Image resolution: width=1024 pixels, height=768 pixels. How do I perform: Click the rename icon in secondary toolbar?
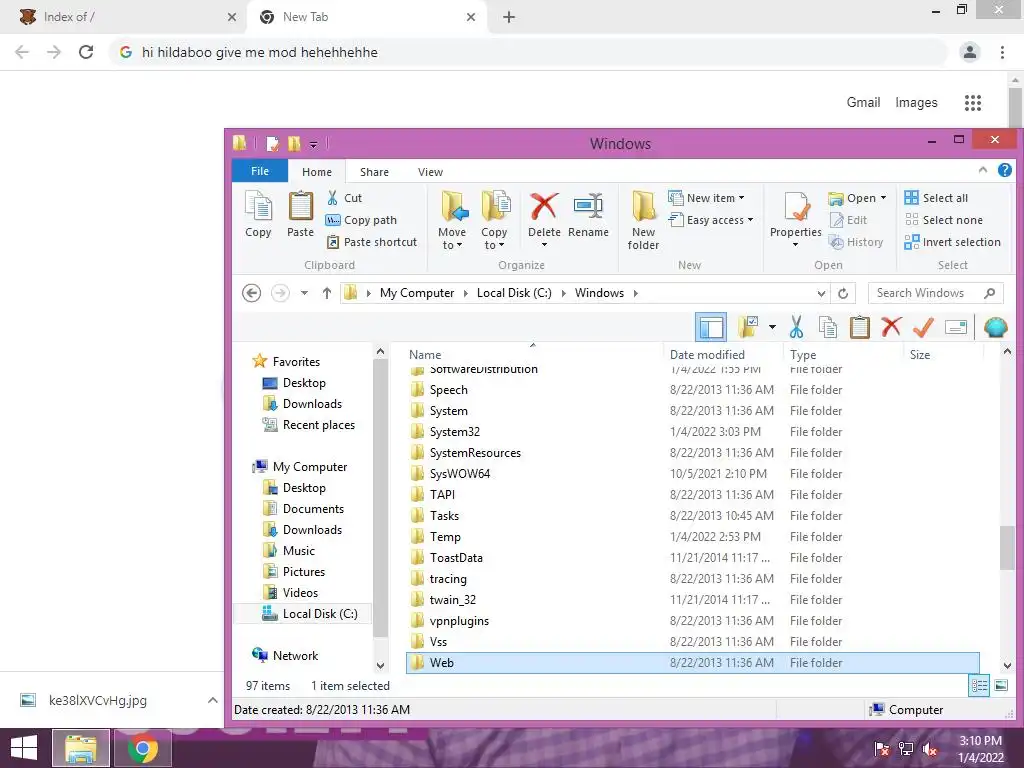[955, 327]
